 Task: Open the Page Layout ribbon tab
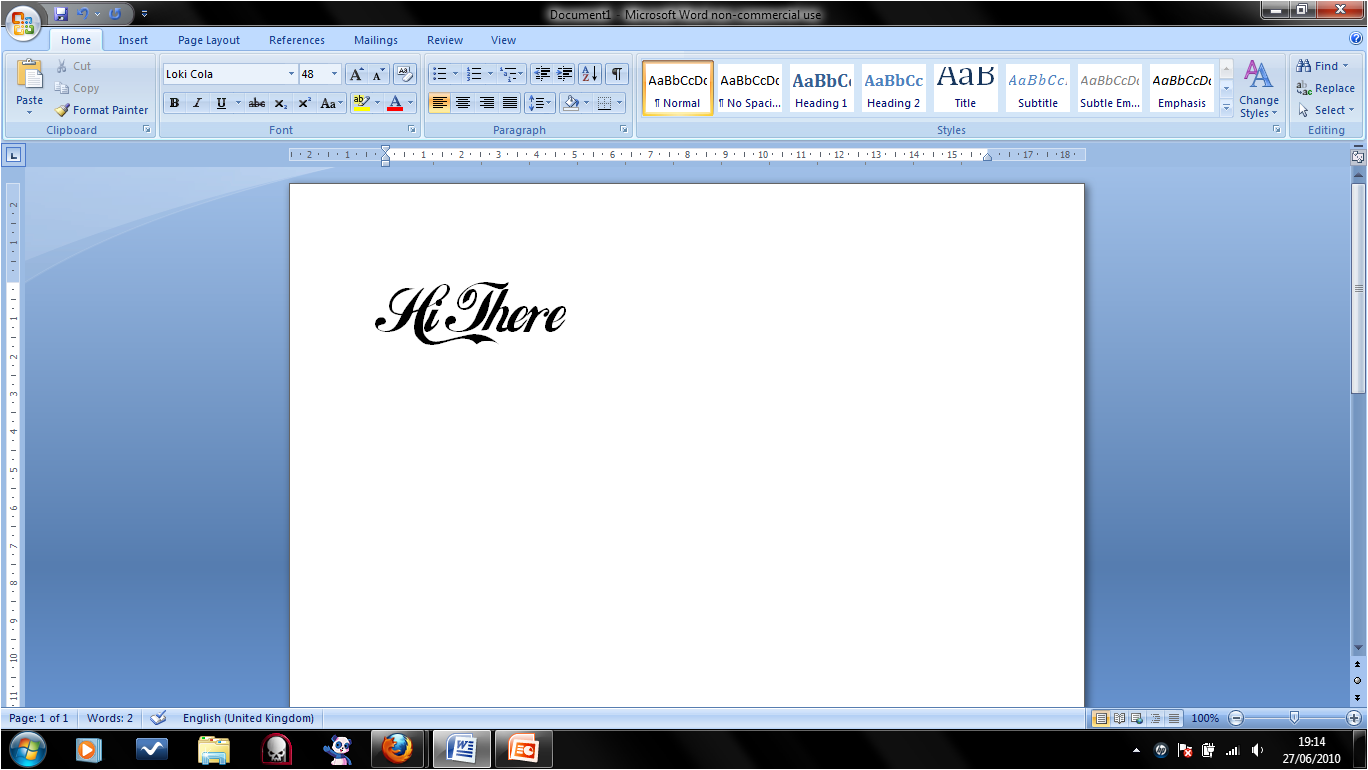(208, 40)
